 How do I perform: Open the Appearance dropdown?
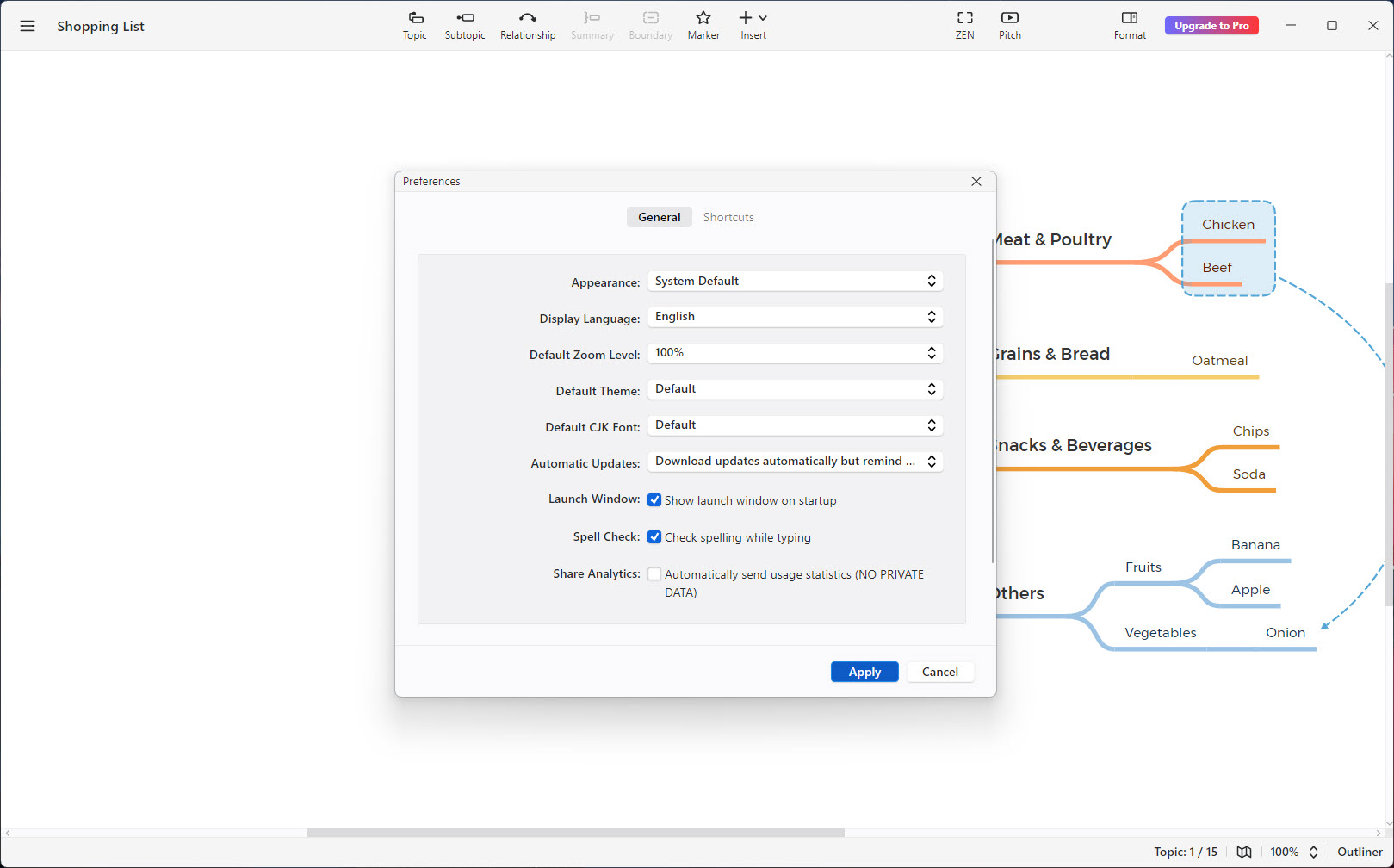pyautogui.click(x=796, y=281)
